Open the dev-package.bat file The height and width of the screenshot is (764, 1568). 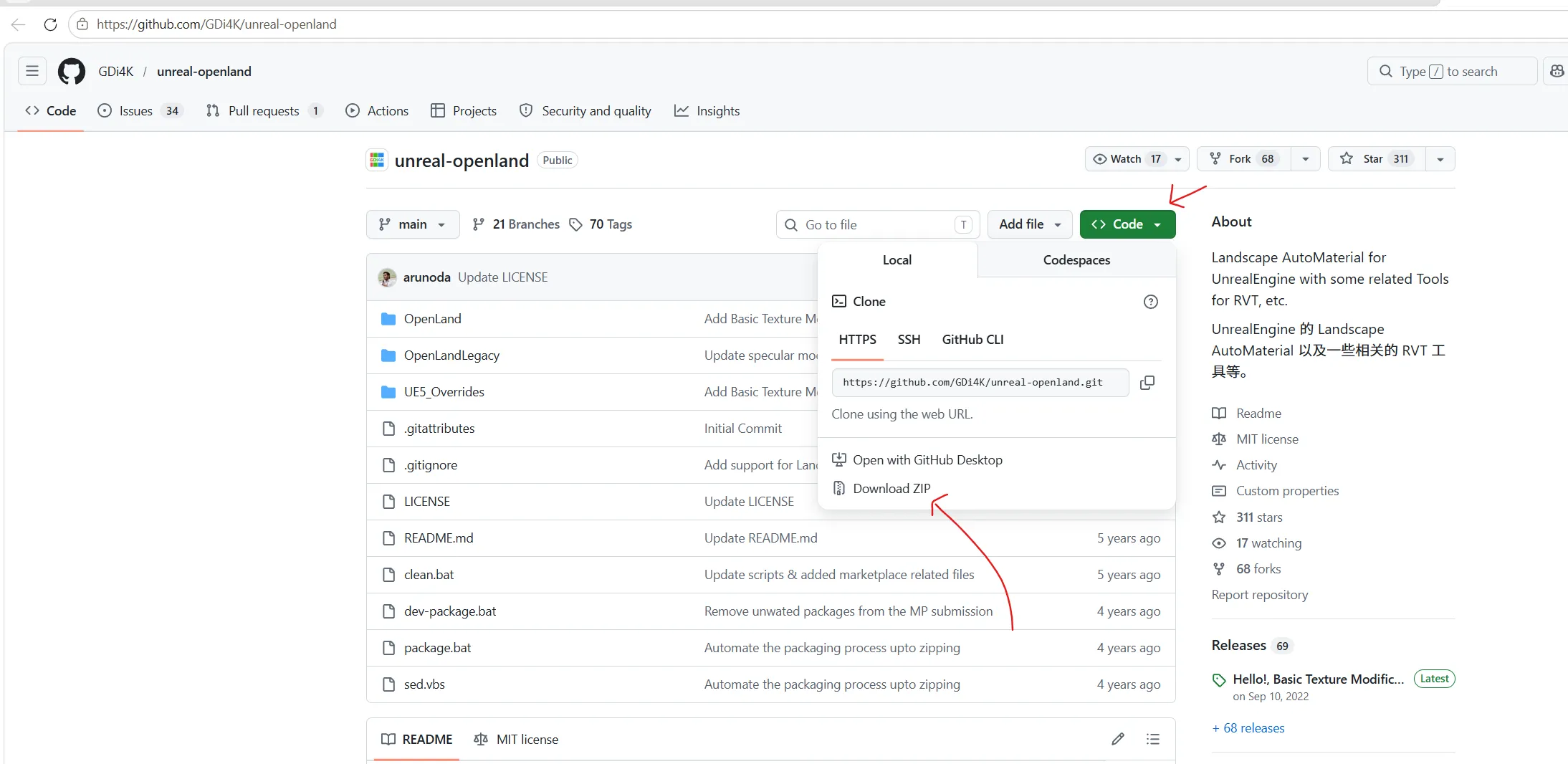point(450,611)
